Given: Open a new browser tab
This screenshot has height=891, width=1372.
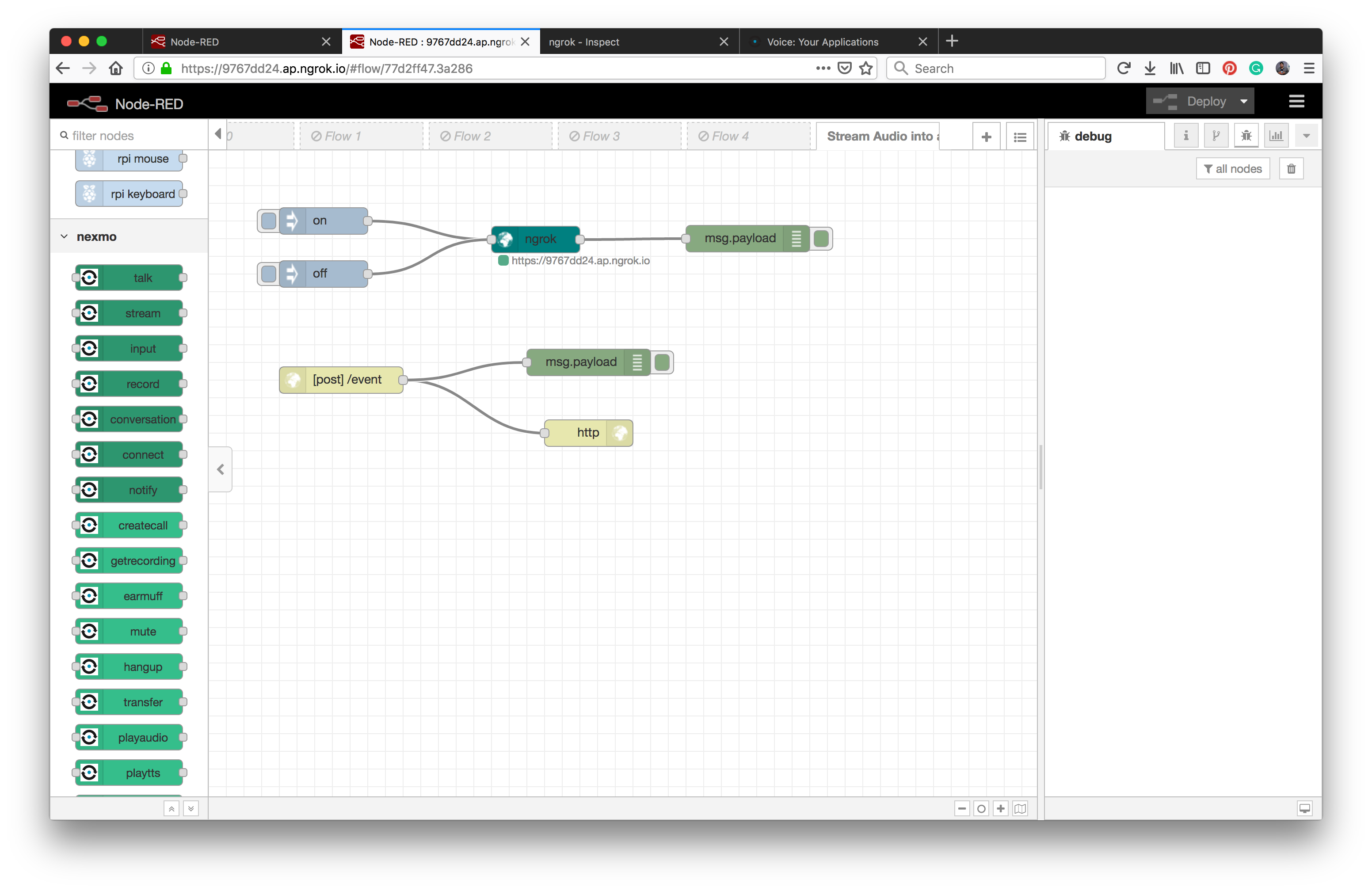Looking at the screenshot, I should 952,41.
